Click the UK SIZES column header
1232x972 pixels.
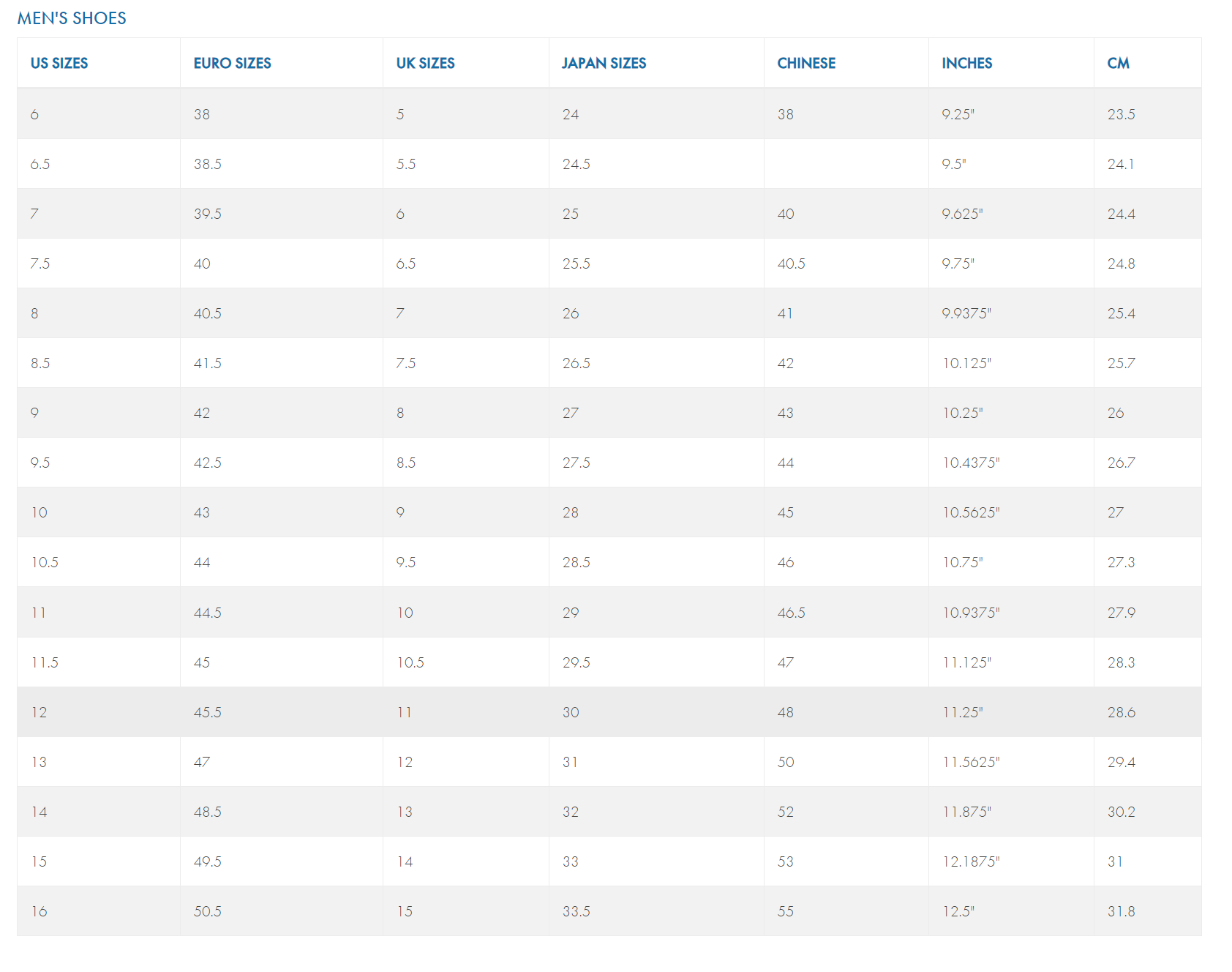(x=425, y=64)
